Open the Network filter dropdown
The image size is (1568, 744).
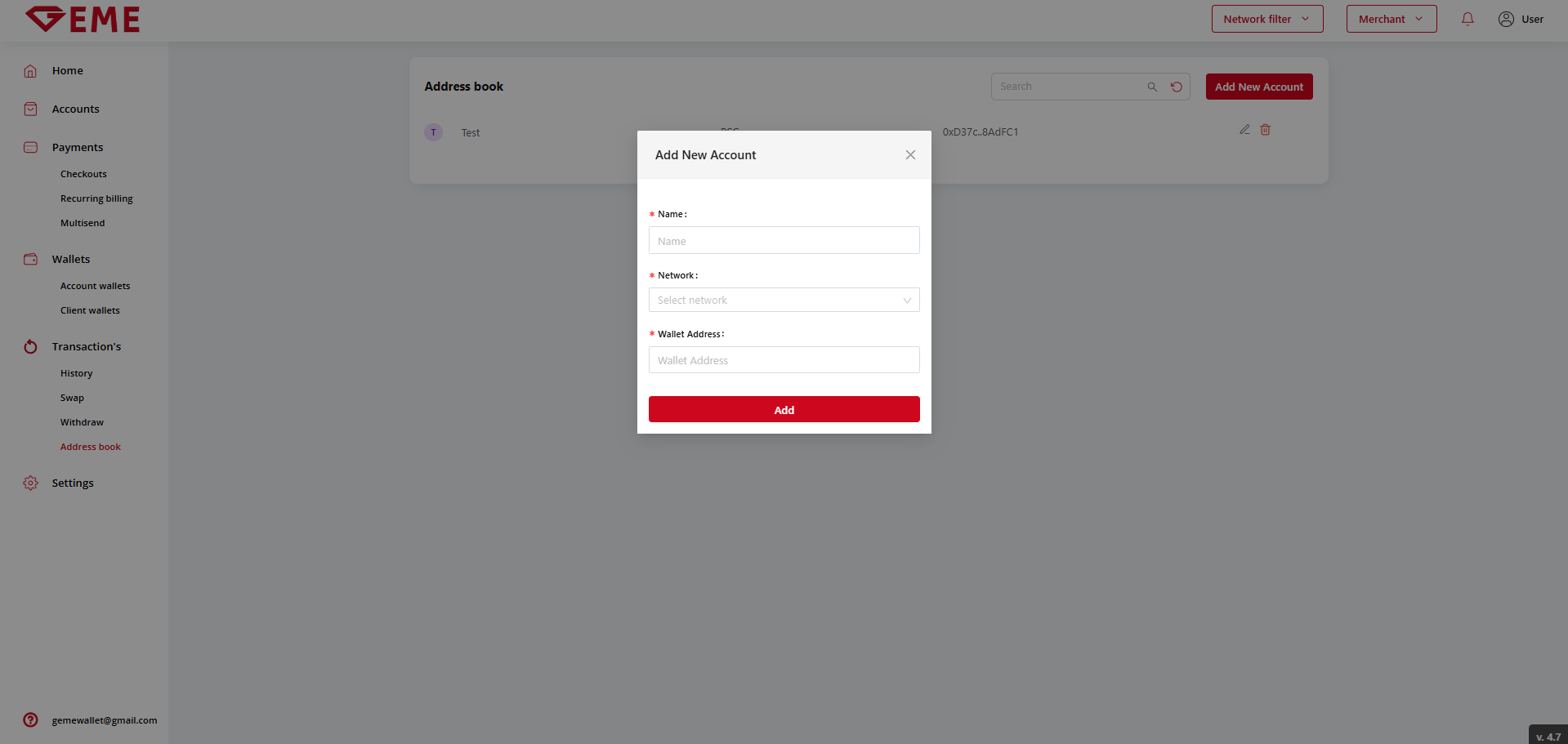click(1266, 19)
